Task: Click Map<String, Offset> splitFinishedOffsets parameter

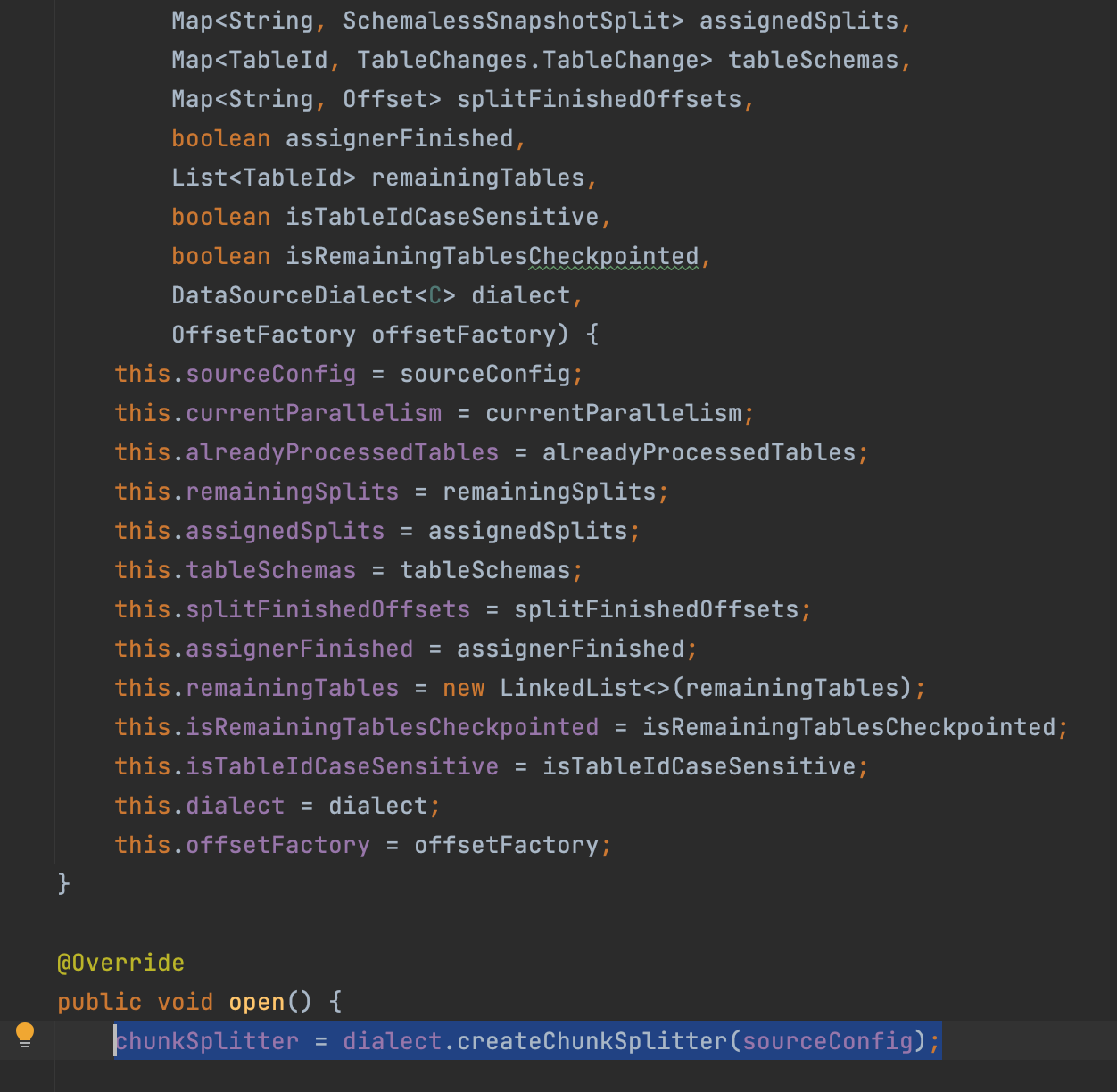Action: pos(457,99)
